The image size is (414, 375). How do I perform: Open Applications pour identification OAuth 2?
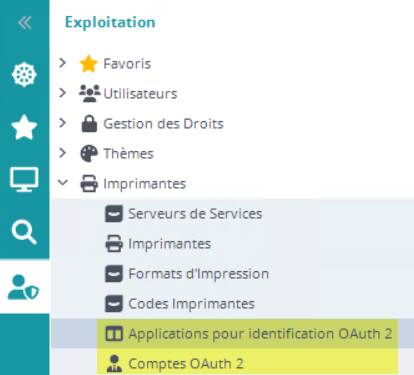260,334
